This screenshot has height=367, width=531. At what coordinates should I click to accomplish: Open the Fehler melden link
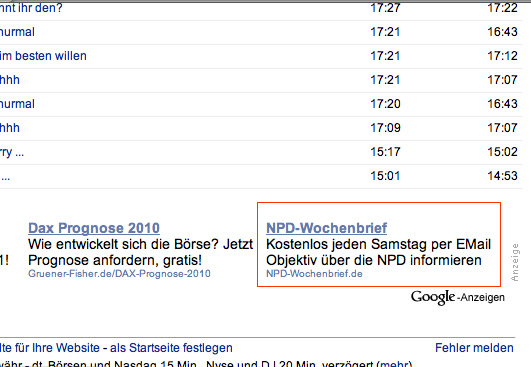[474, 348]
